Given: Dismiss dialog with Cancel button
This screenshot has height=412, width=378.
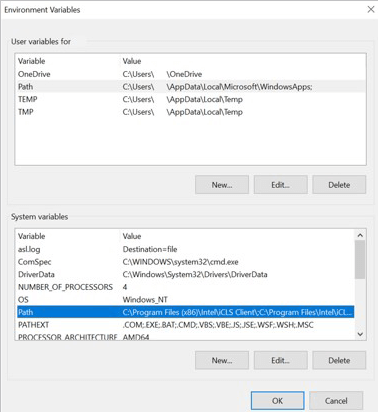Looking at the screenshot, I should click(x=336, y=401).
